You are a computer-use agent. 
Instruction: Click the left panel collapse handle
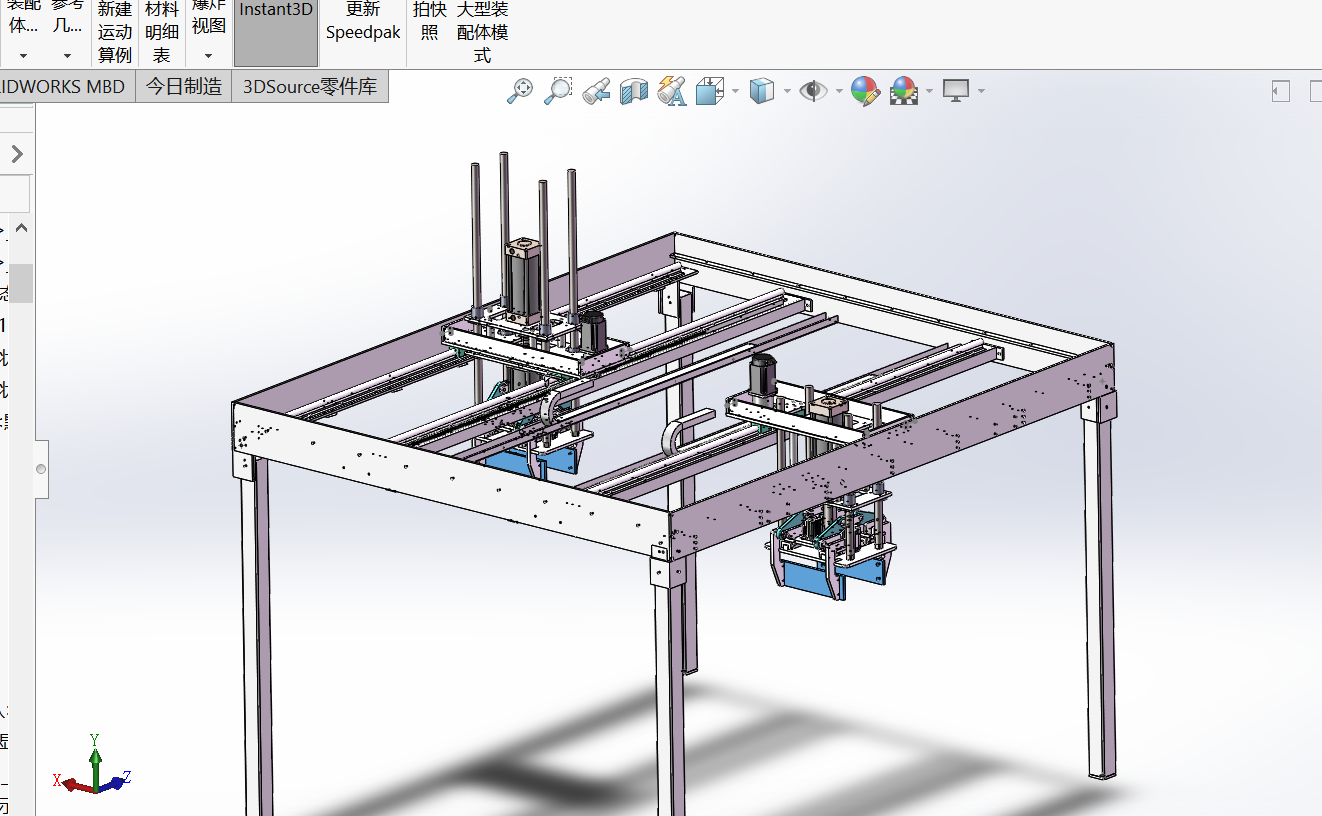tap(41, 469)
